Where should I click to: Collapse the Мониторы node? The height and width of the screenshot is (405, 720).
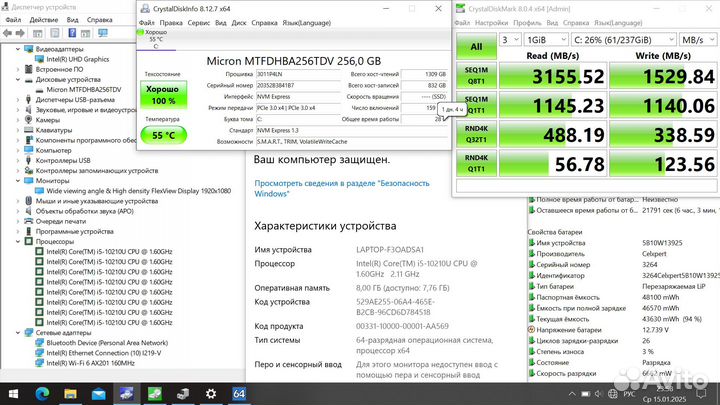[18, 181]
